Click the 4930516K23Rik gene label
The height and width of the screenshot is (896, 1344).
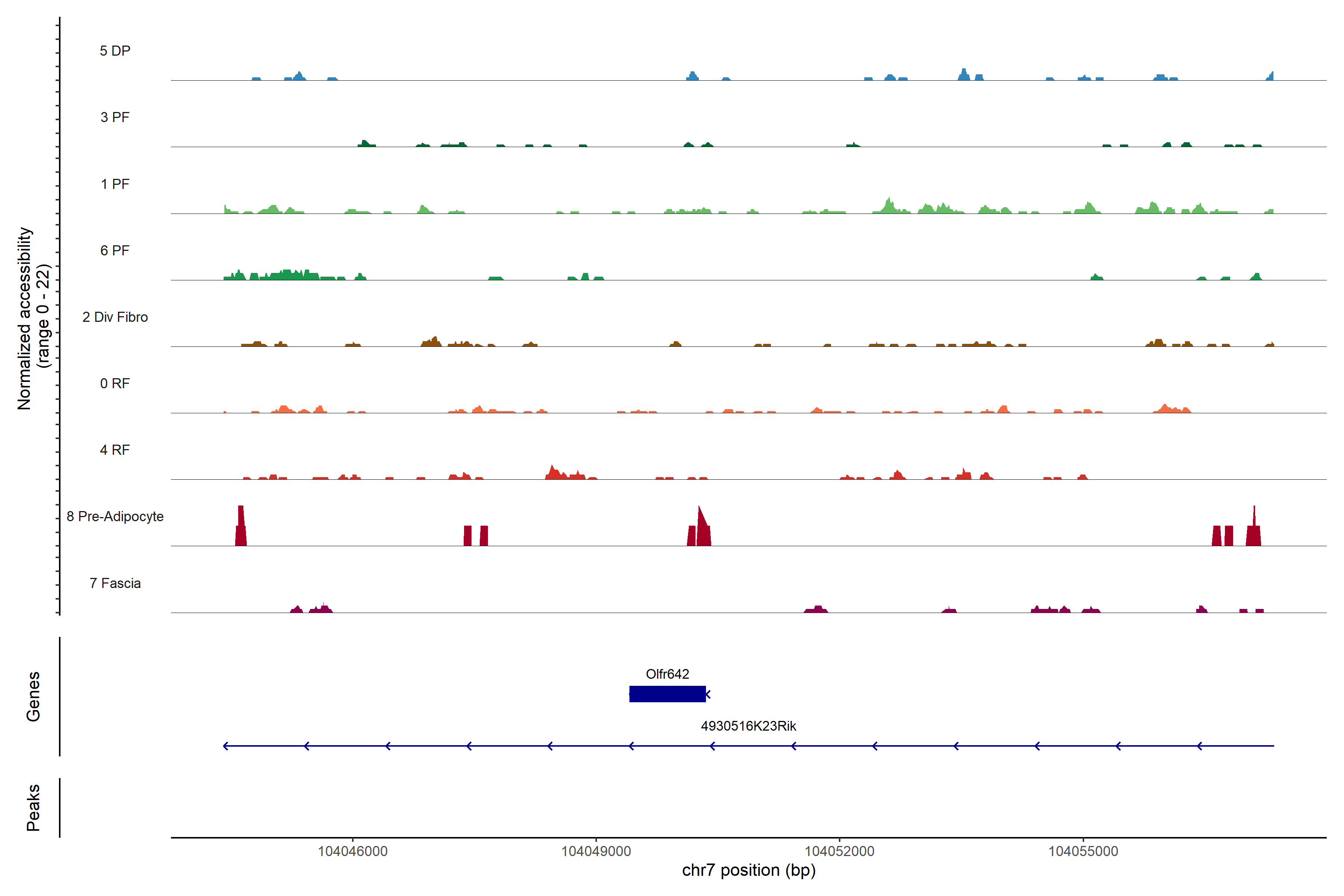click(x=748, y=726)
